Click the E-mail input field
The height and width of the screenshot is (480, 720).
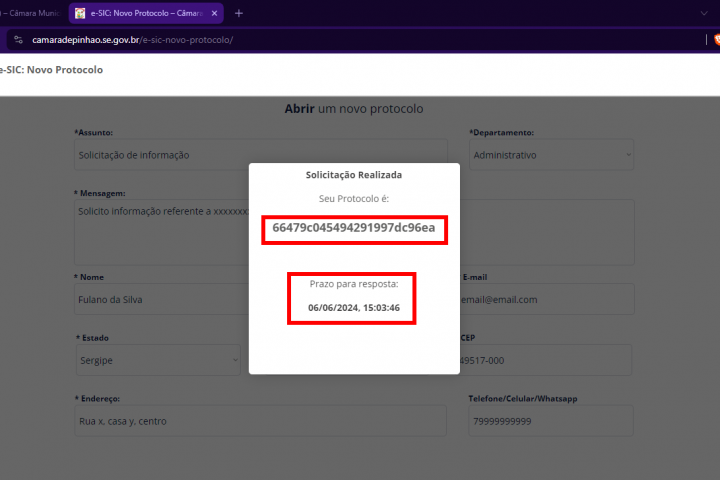[546, 299]
